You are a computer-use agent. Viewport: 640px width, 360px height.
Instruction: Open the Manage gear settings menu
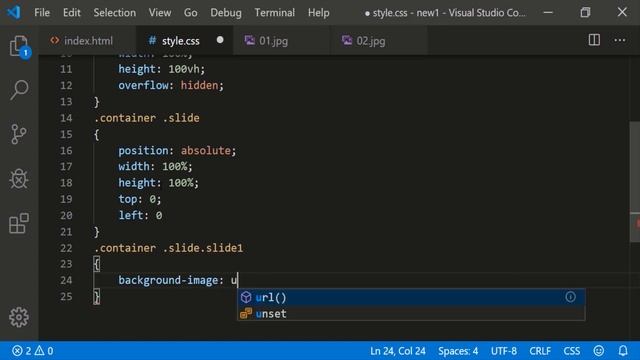(x=19, y=317)
